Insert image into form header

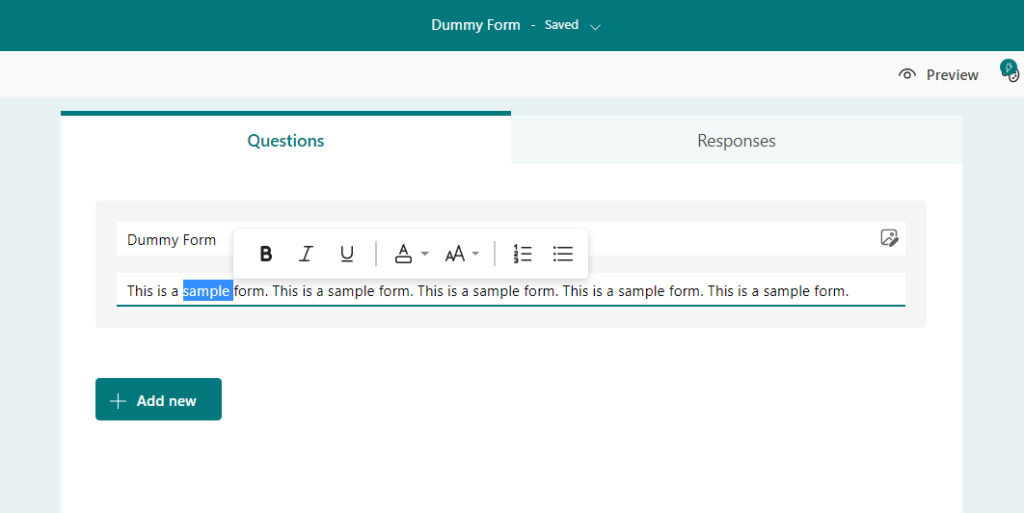coord(889,238)
